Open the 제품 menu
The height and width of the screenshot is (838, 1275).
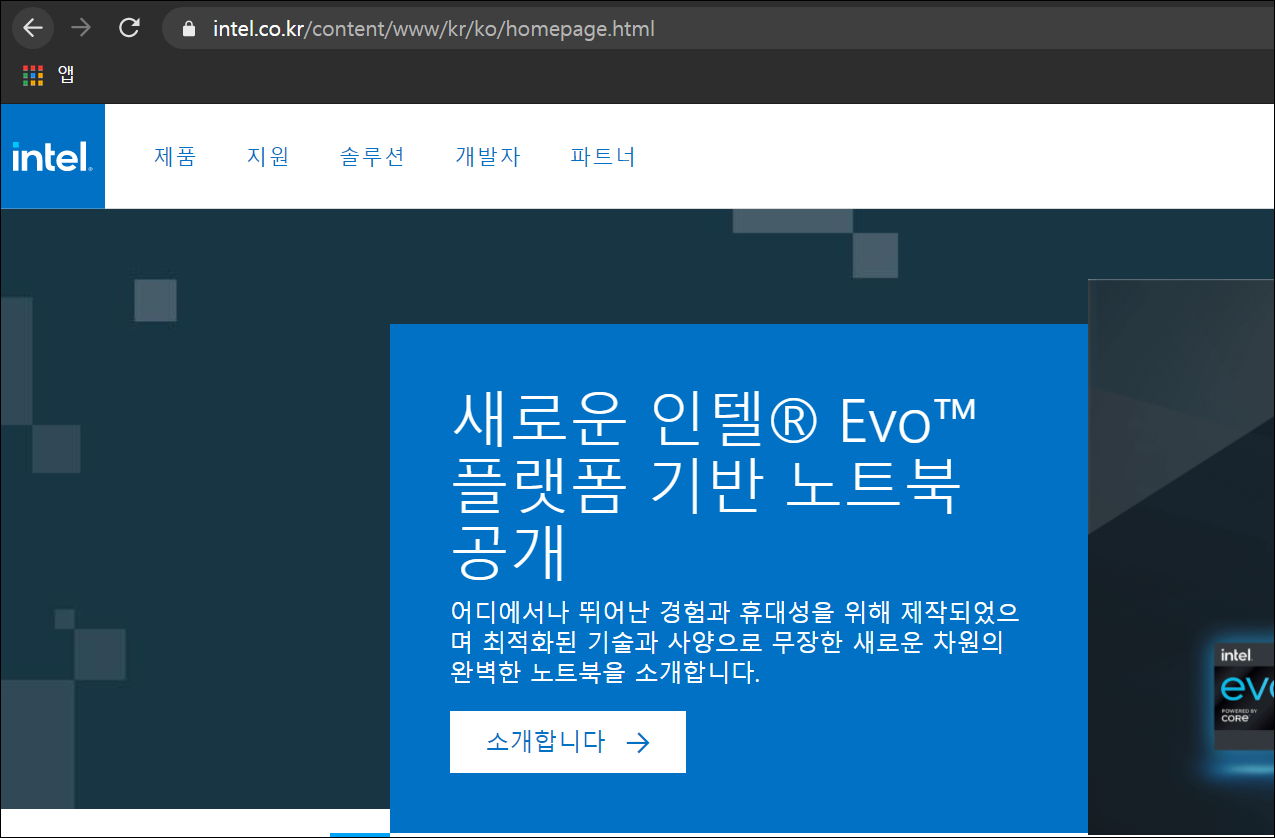click(175, 157)
